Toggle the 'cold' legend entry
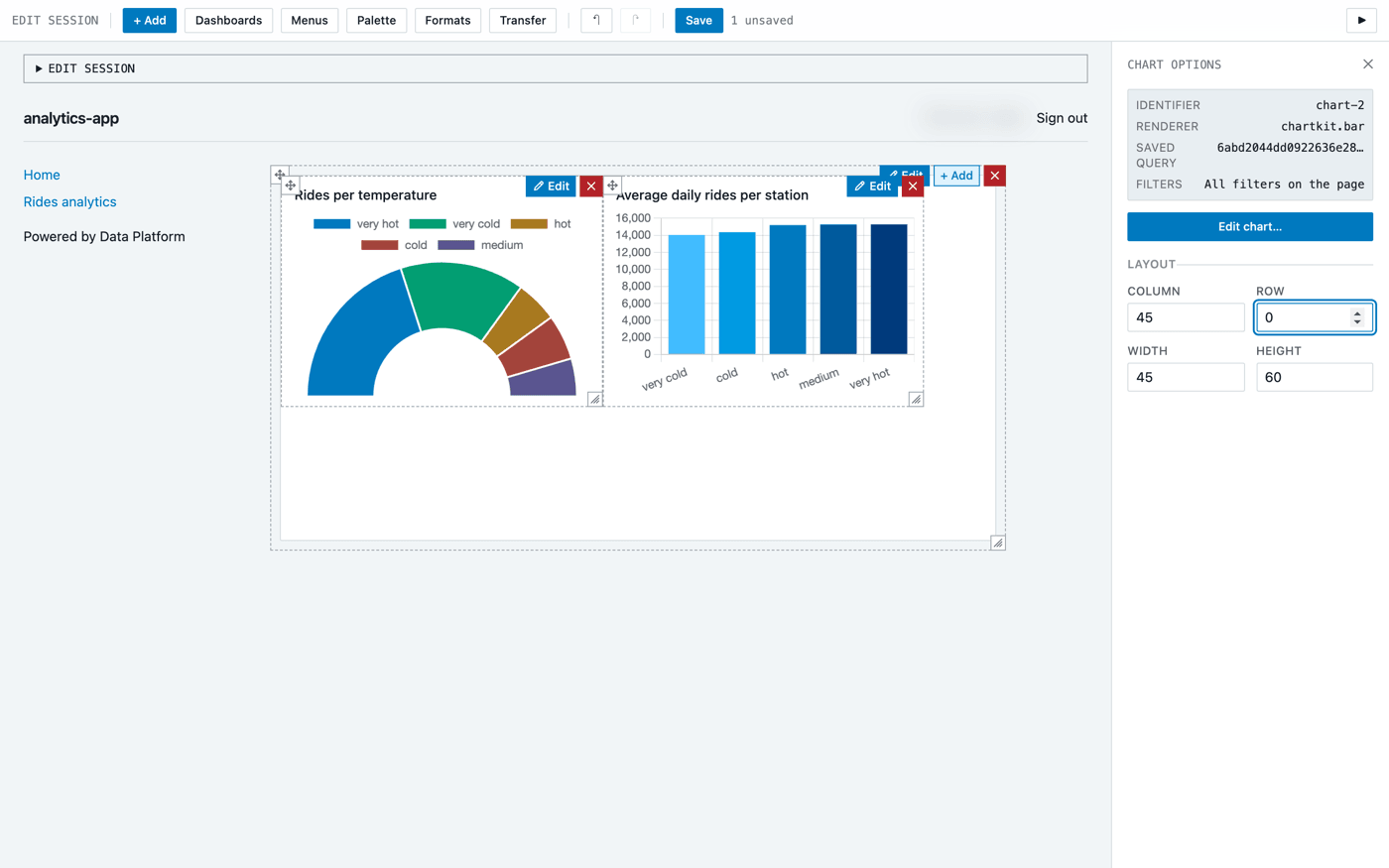 tap(394, 245)
